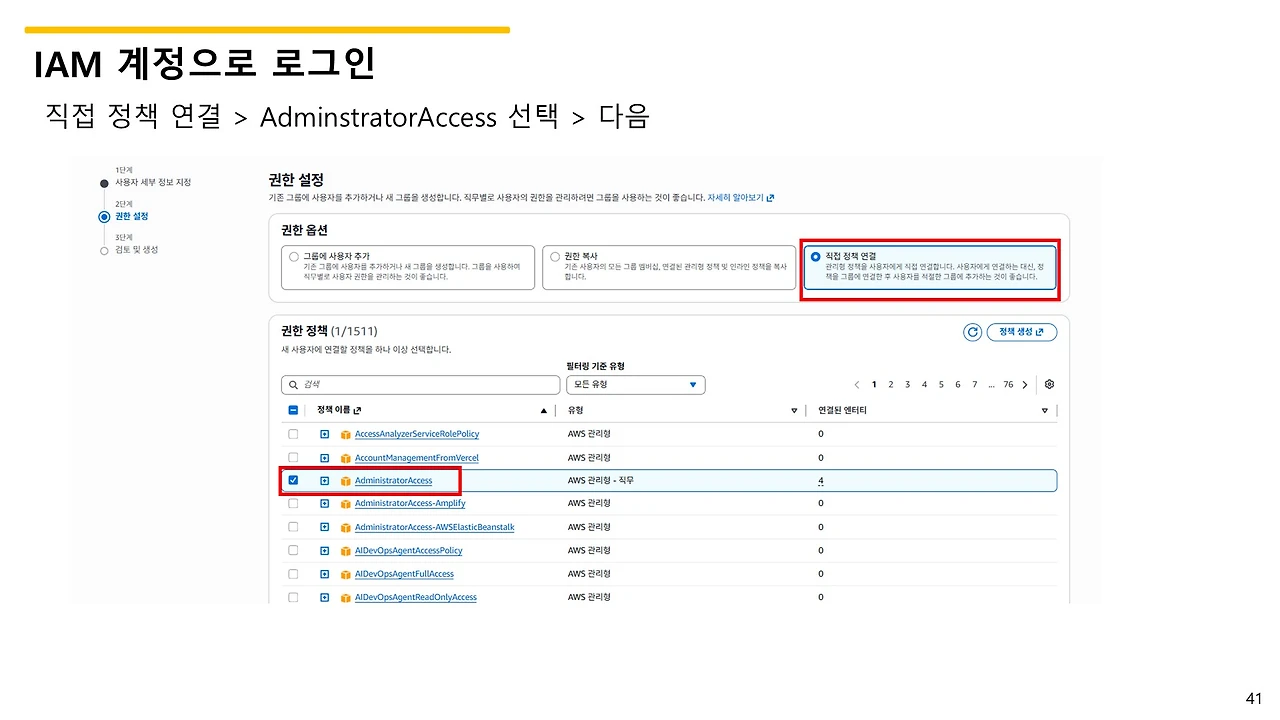1280x720 pixels.
Task: Click the policy icon next to the AdministratorAccess link
Action: pyautogui.click(x=346, y=481)
